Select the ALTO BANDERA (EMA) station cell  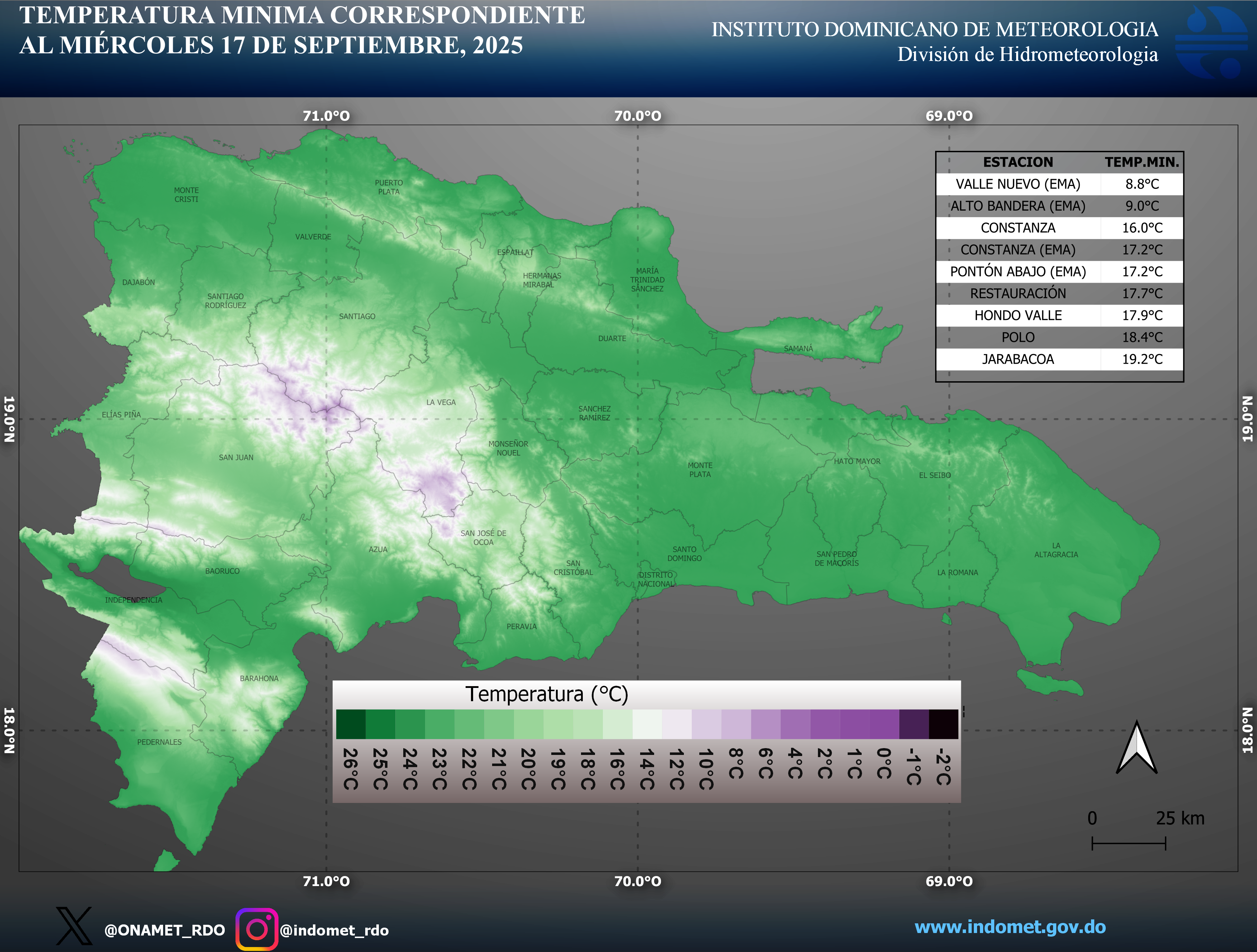coord(1018,206)
